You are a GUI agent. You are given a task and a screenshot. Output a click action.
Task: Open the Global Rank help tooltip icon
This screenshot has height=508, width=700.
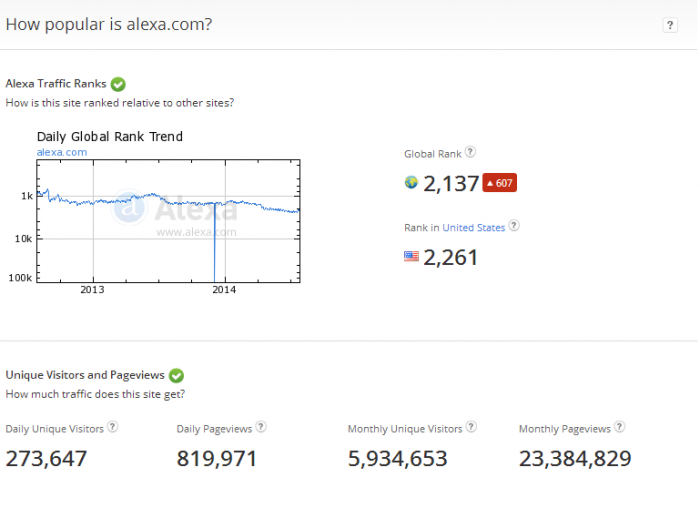tap(470, 152)
